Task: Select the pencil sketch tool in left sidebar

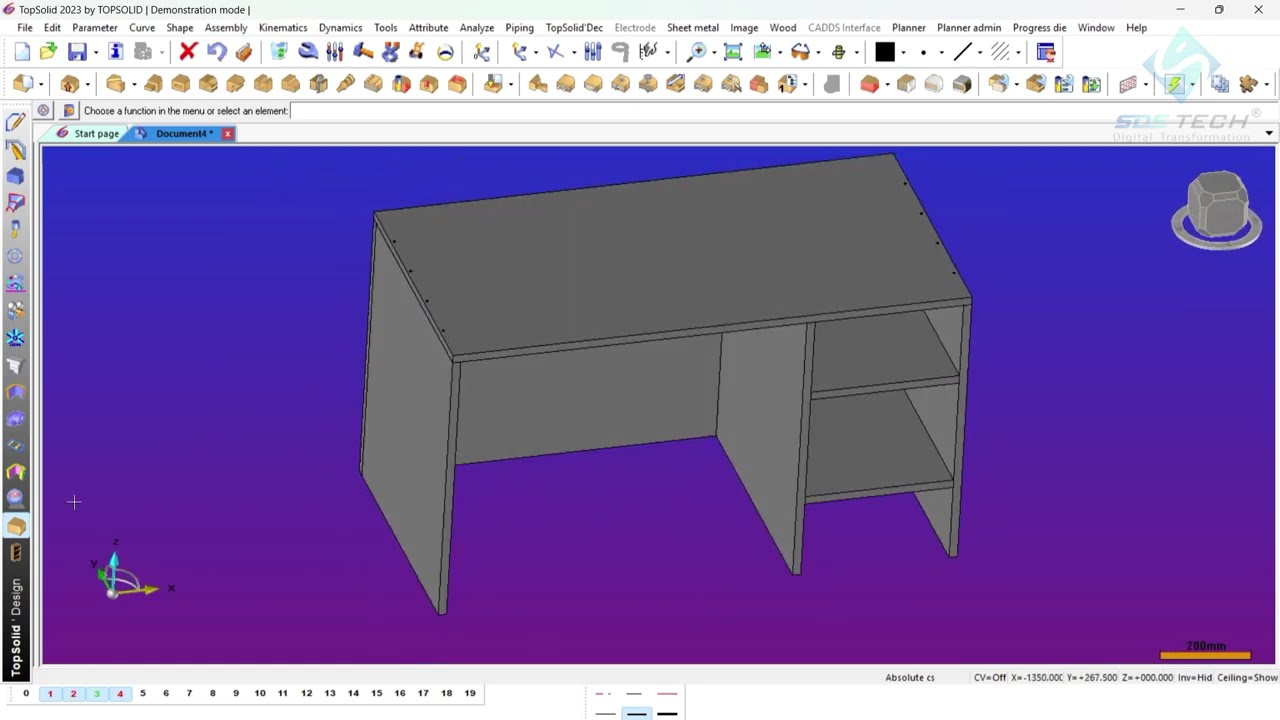Action: (x=15, y=122)
